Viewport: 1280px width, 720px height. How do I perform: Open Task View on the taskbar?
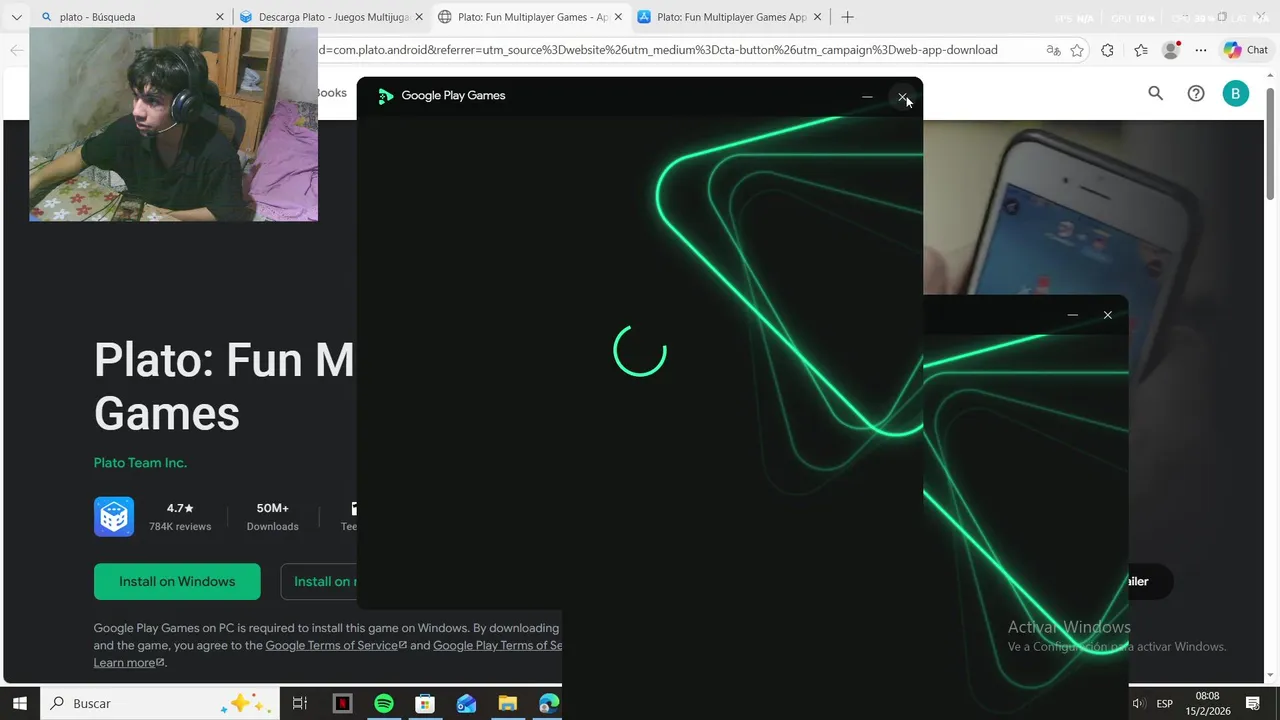pyautogui.click(x=299, y=703)
